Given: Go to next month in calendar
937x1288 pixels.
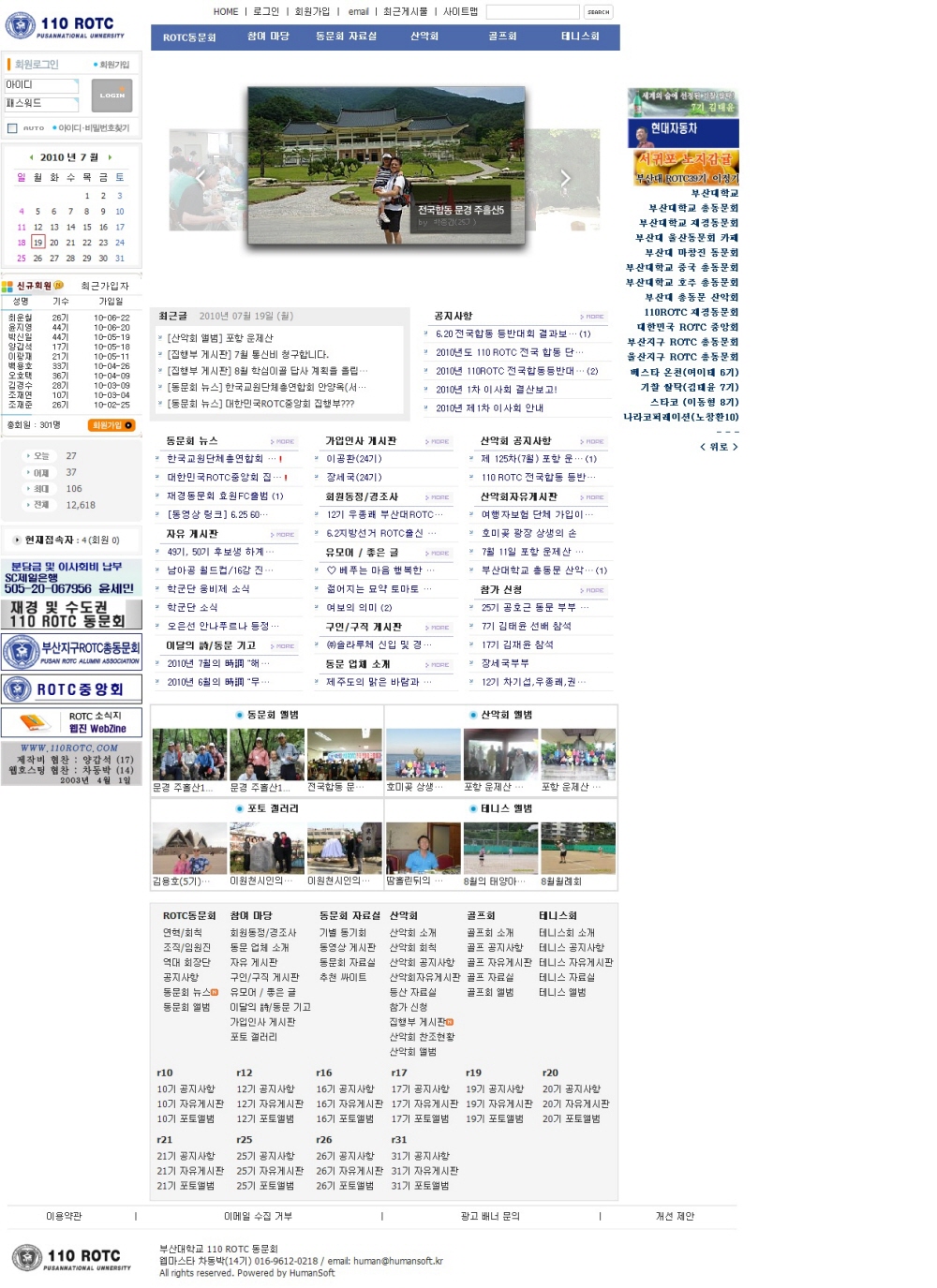Looking at the screenshot, I should [111, 157].
